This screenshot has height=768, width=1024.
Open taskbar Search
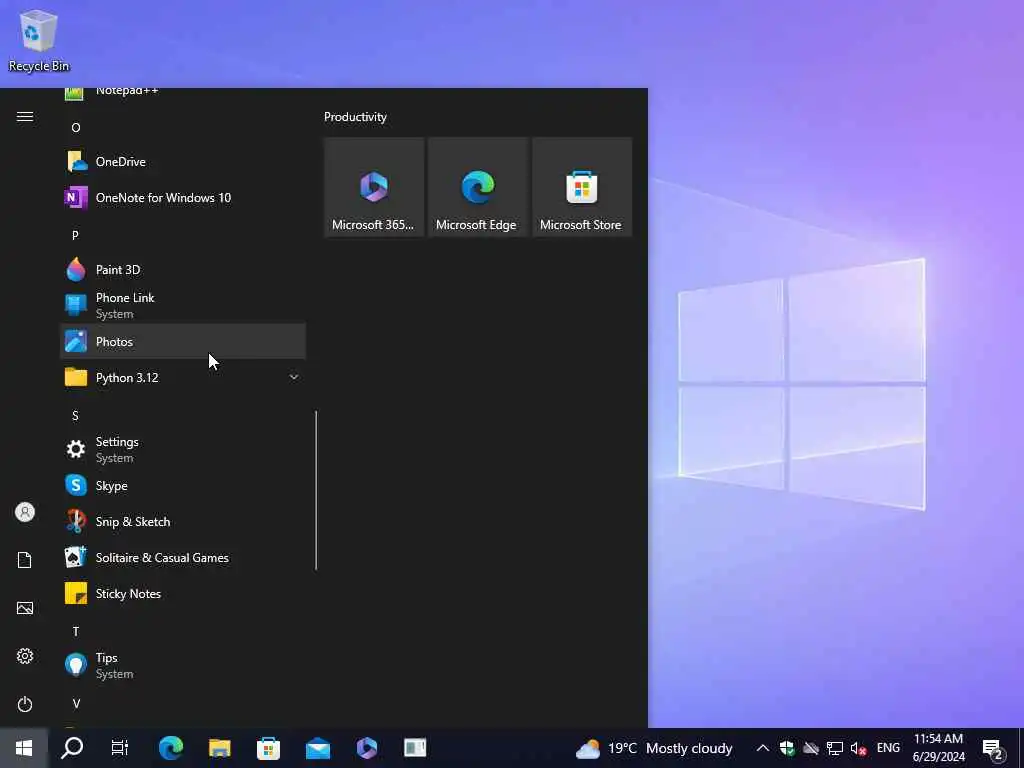tap(72, 748)
